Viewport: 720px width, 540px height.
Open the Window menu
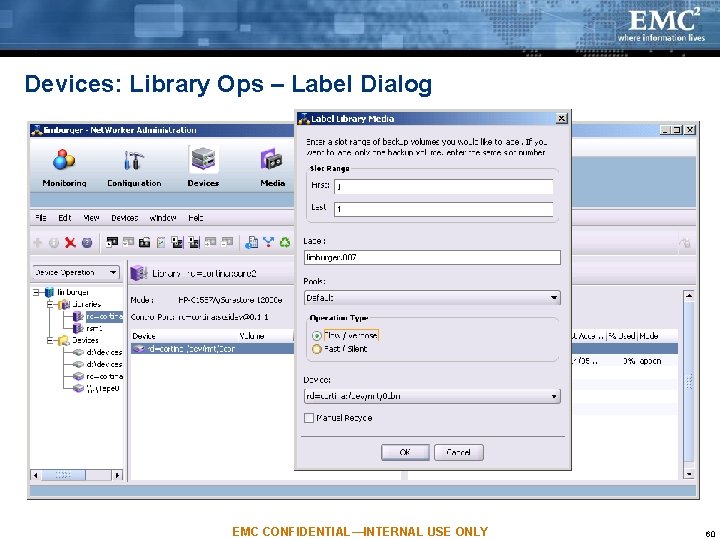coord(163,218)
